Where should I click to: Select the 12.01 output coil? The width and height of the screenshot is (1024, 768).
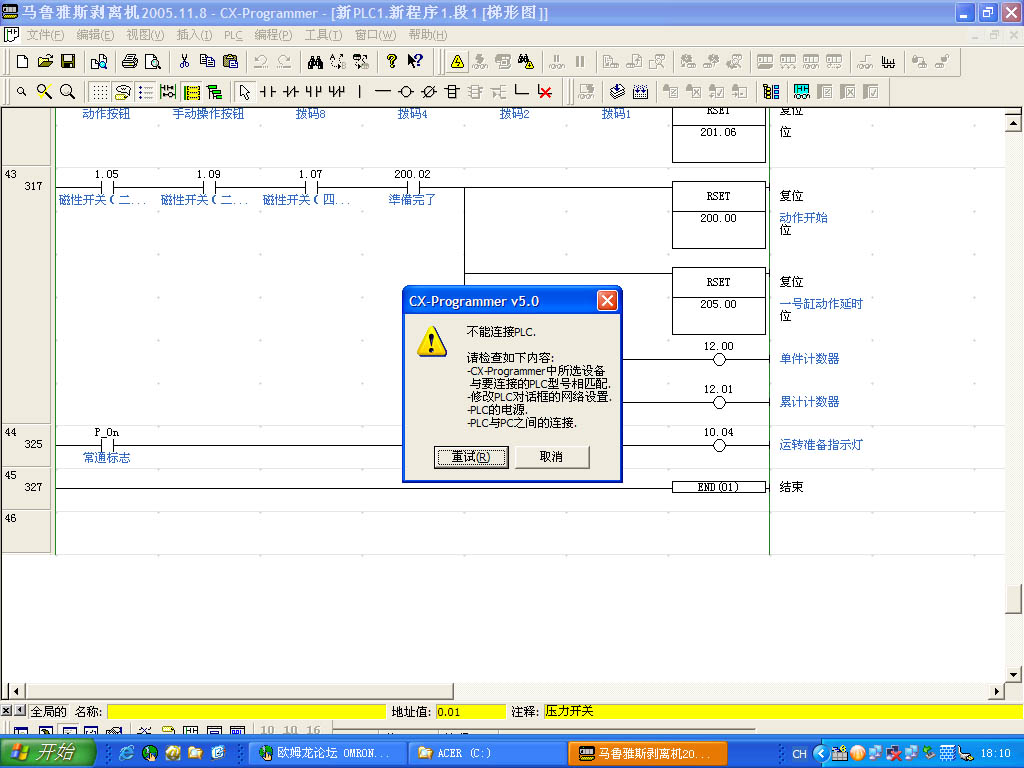tap(719, 402)
